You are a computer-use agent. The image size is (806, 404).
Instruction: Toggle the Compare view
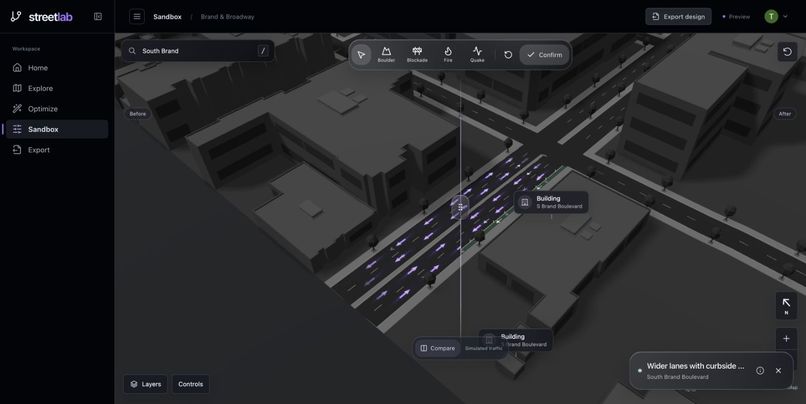pyautogui.click(x=437, y=348)
